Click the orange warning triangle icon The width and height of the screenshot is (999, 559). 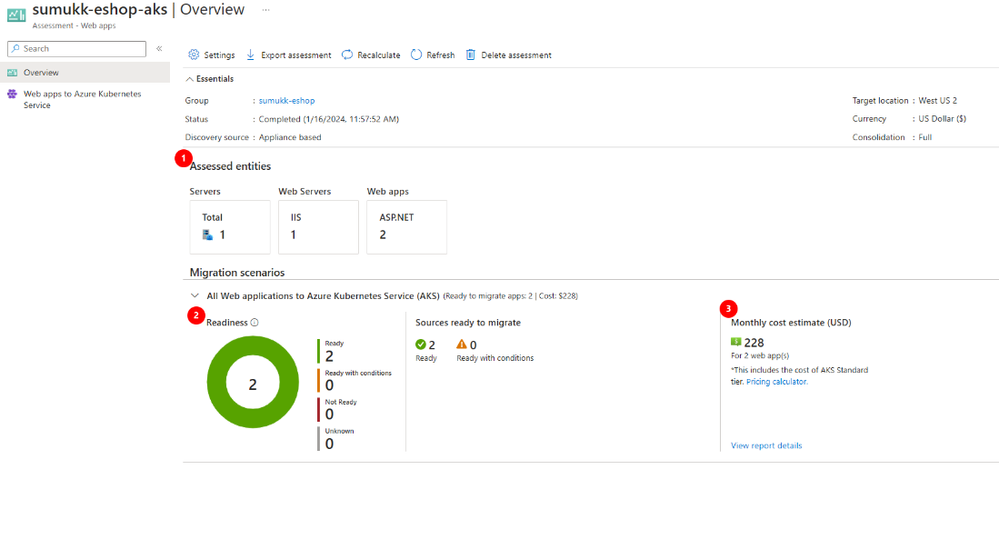coord(461,344)
